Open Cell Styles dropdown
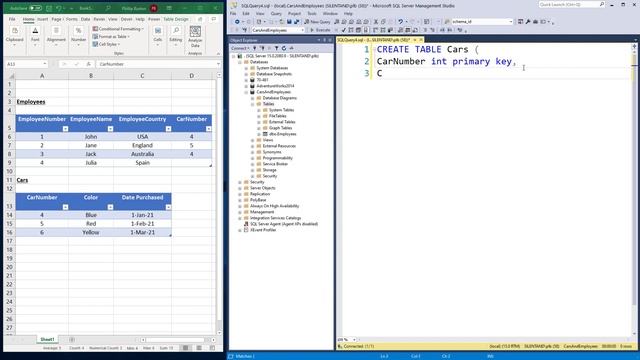 [x=106, y=44]
